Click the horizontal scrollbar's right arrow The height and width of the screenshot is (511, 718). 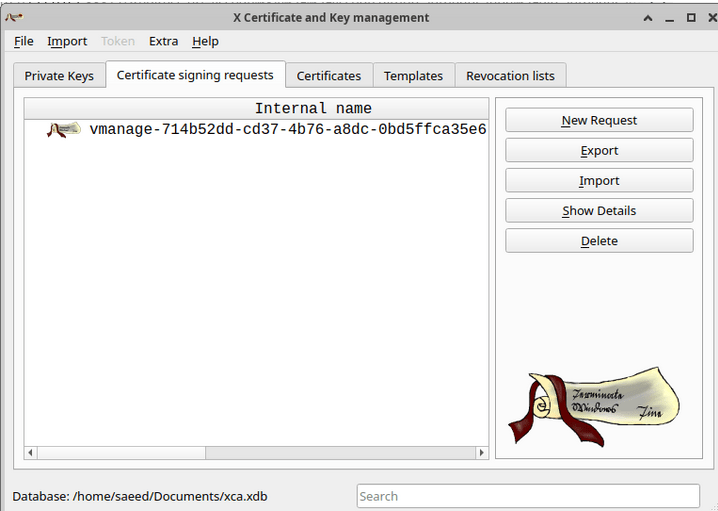click(481, 453)
